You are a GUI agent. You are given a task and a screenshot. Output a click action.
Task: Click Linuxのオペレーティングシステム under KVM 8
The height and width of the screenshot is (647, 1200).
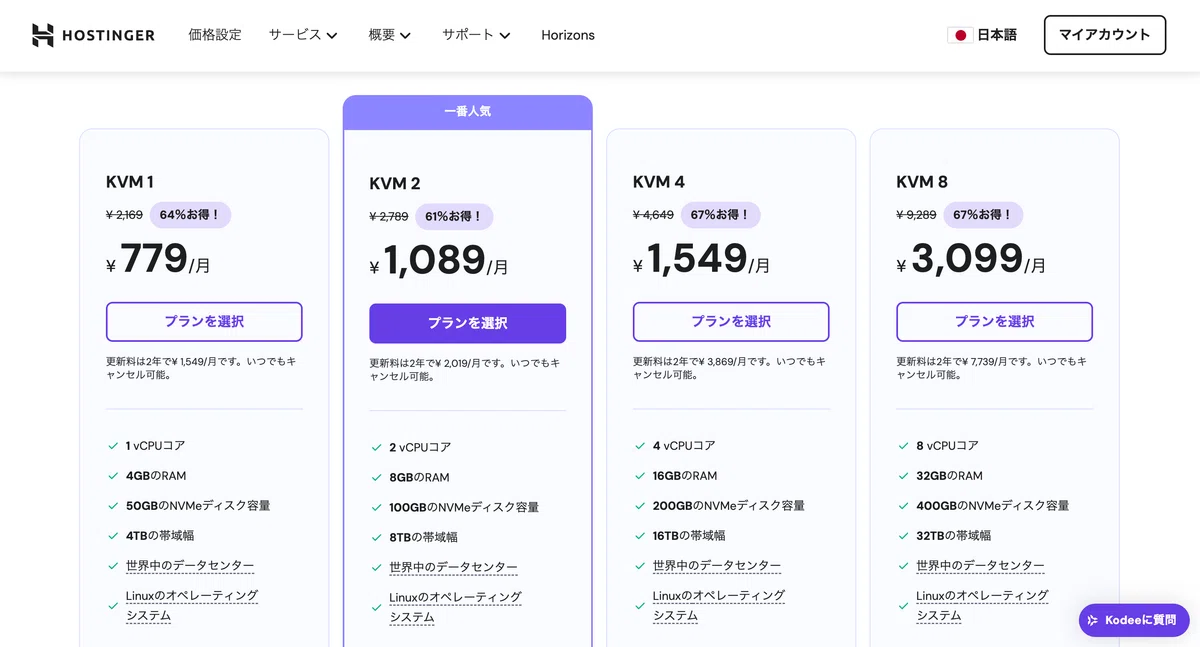(x=982, y=606)
